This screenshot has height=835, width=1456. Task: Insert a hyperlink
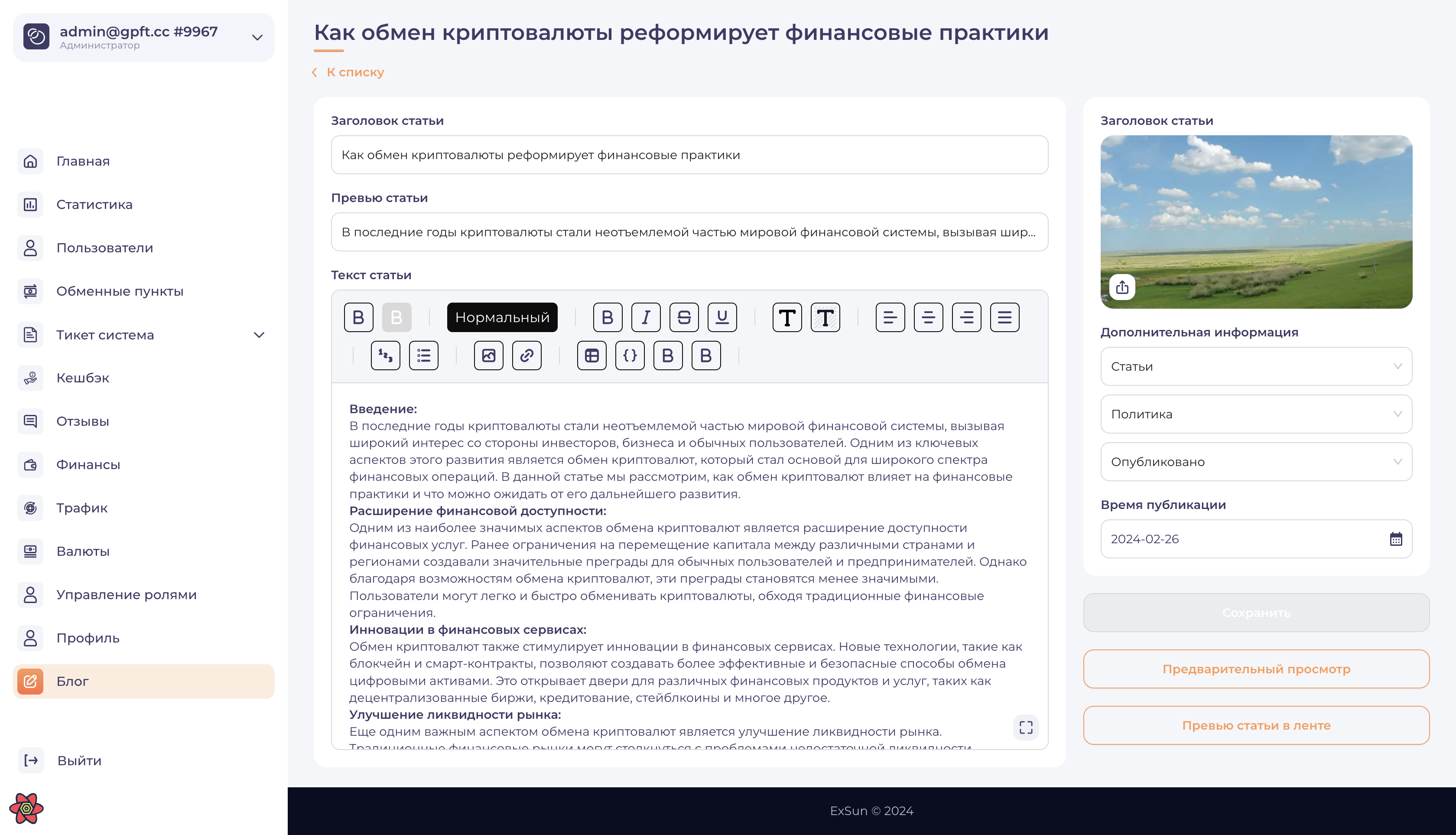(x=527, y=356)
